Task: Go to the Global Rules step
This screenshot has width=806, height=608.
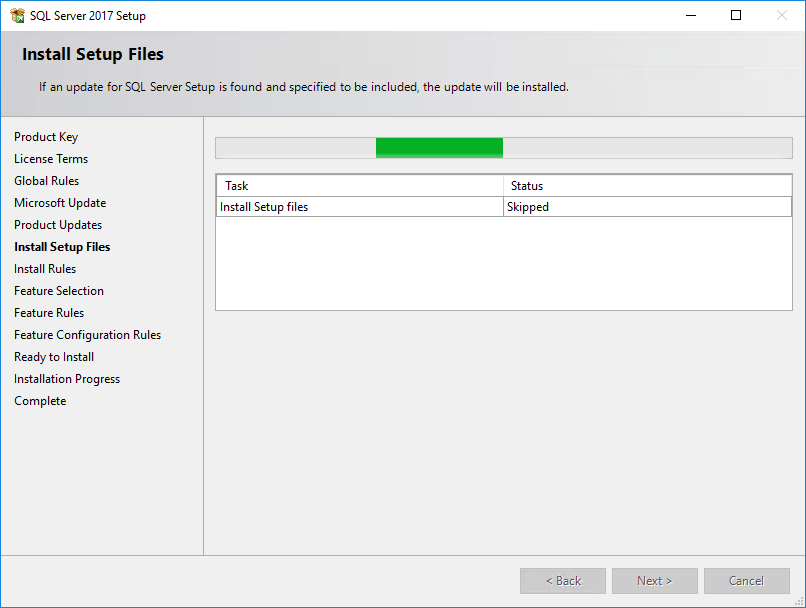Action: click(46, 181)
